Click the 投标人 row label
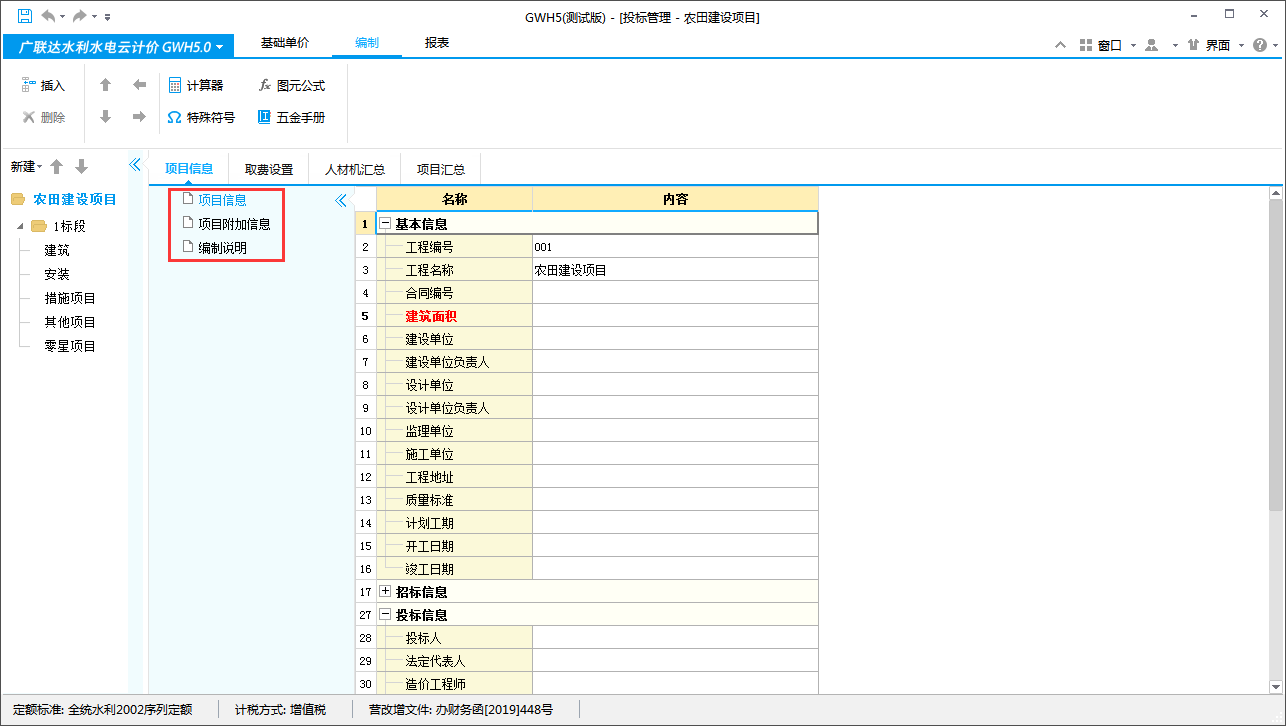Screen dimensions: 1286x726 coord(423,638)
